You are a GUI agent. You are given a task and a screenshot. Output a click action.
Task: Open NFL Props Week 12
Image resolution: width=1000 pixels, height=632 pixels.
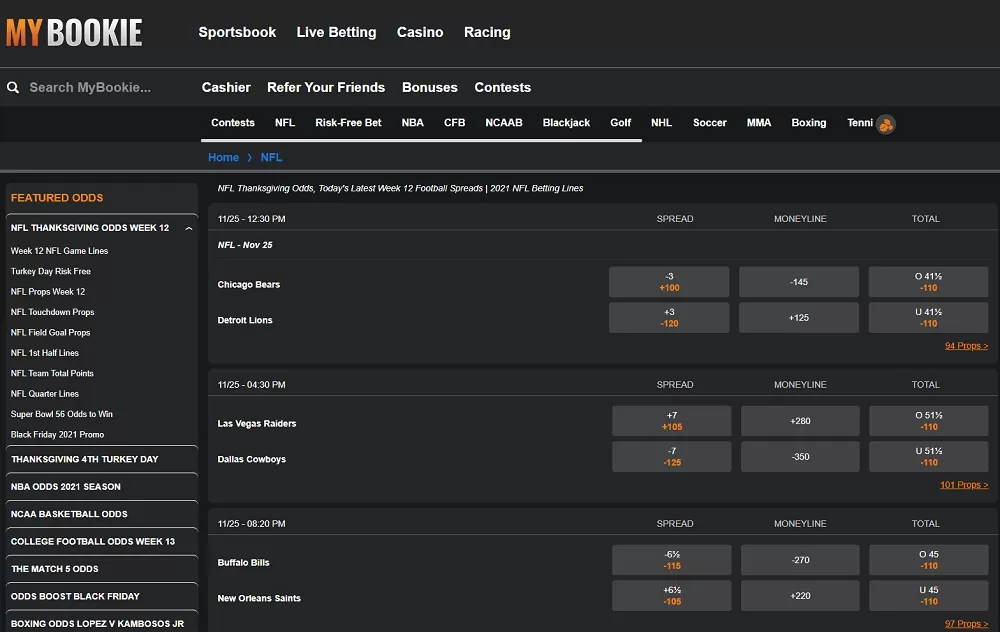[x=48, y=291]
